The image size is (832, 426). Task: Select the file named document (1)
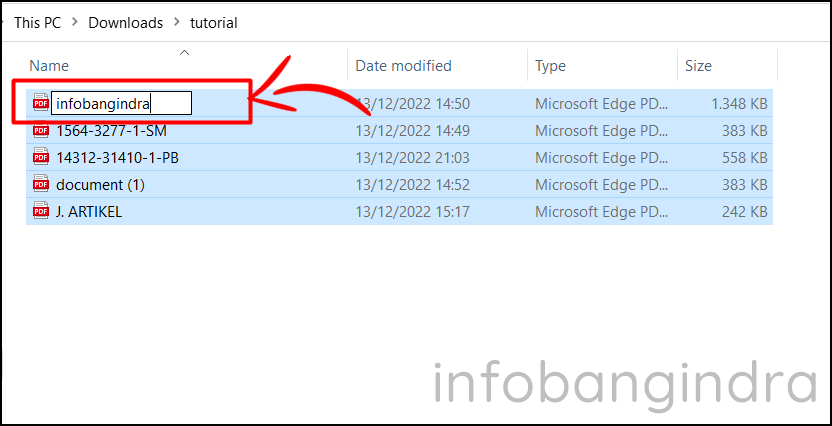point(100,185)
